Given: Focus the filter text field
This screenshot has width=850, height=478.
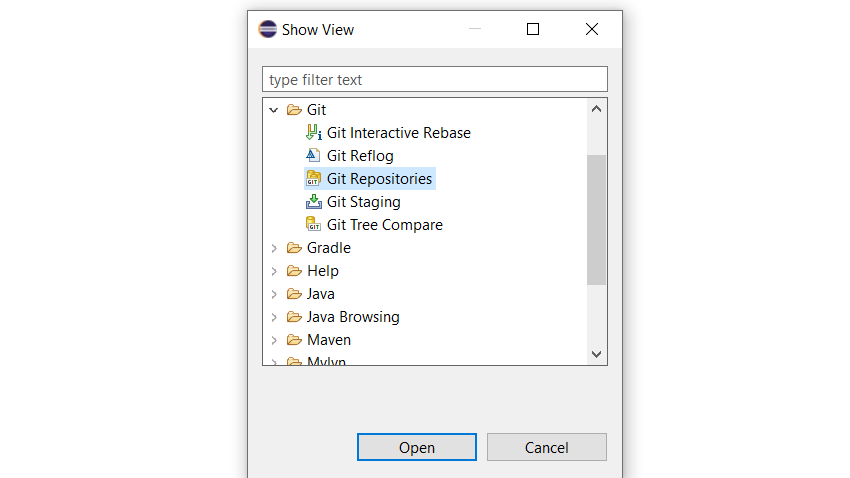Looking at the screenshot, I should tap(434, 79).
